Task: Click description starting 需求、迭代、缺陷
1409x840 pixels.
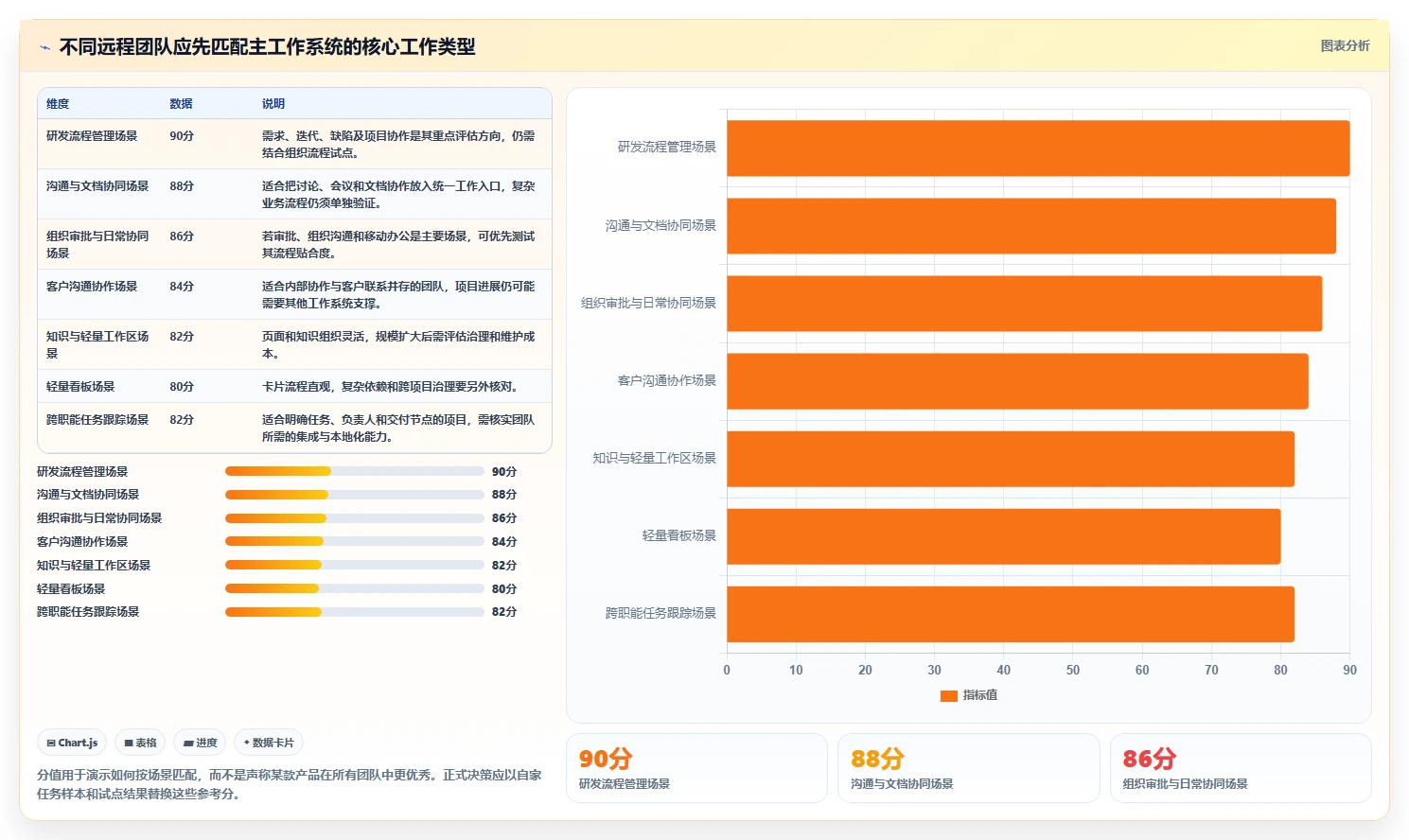Action: (398, 145)
